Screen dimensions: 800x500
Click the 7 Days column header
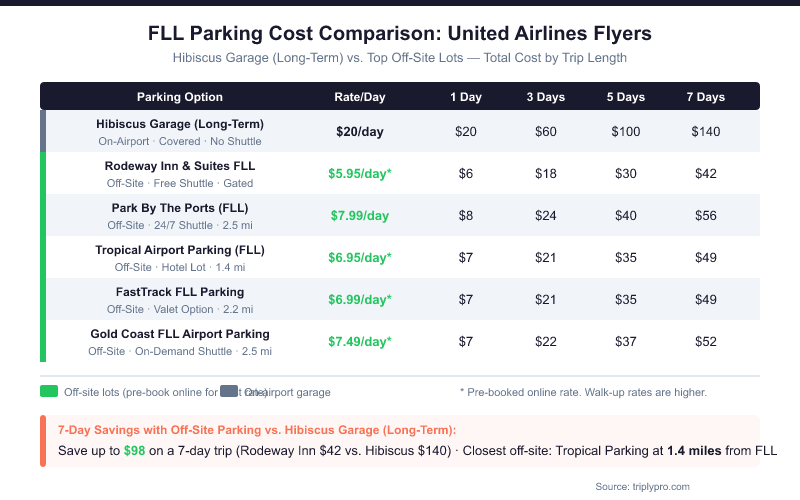(x=706, y=97)
